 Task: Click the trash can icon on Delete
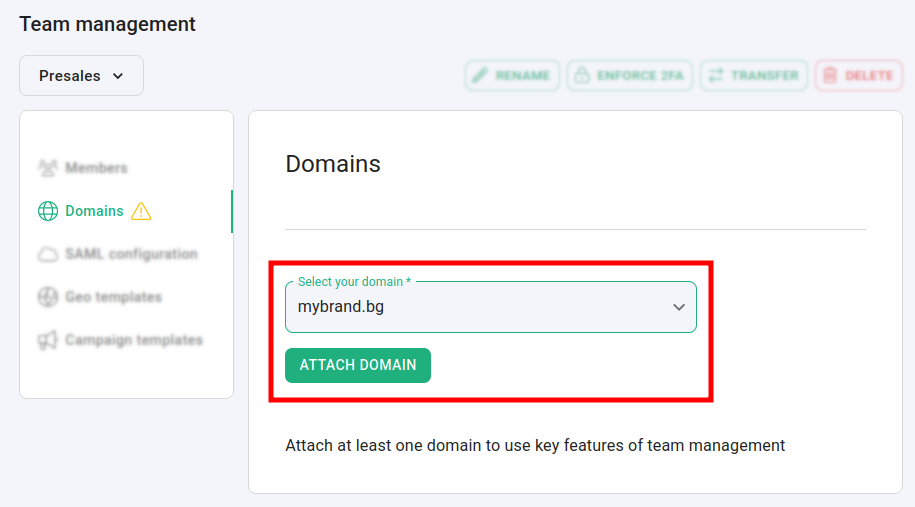click(x=829, y=76)
